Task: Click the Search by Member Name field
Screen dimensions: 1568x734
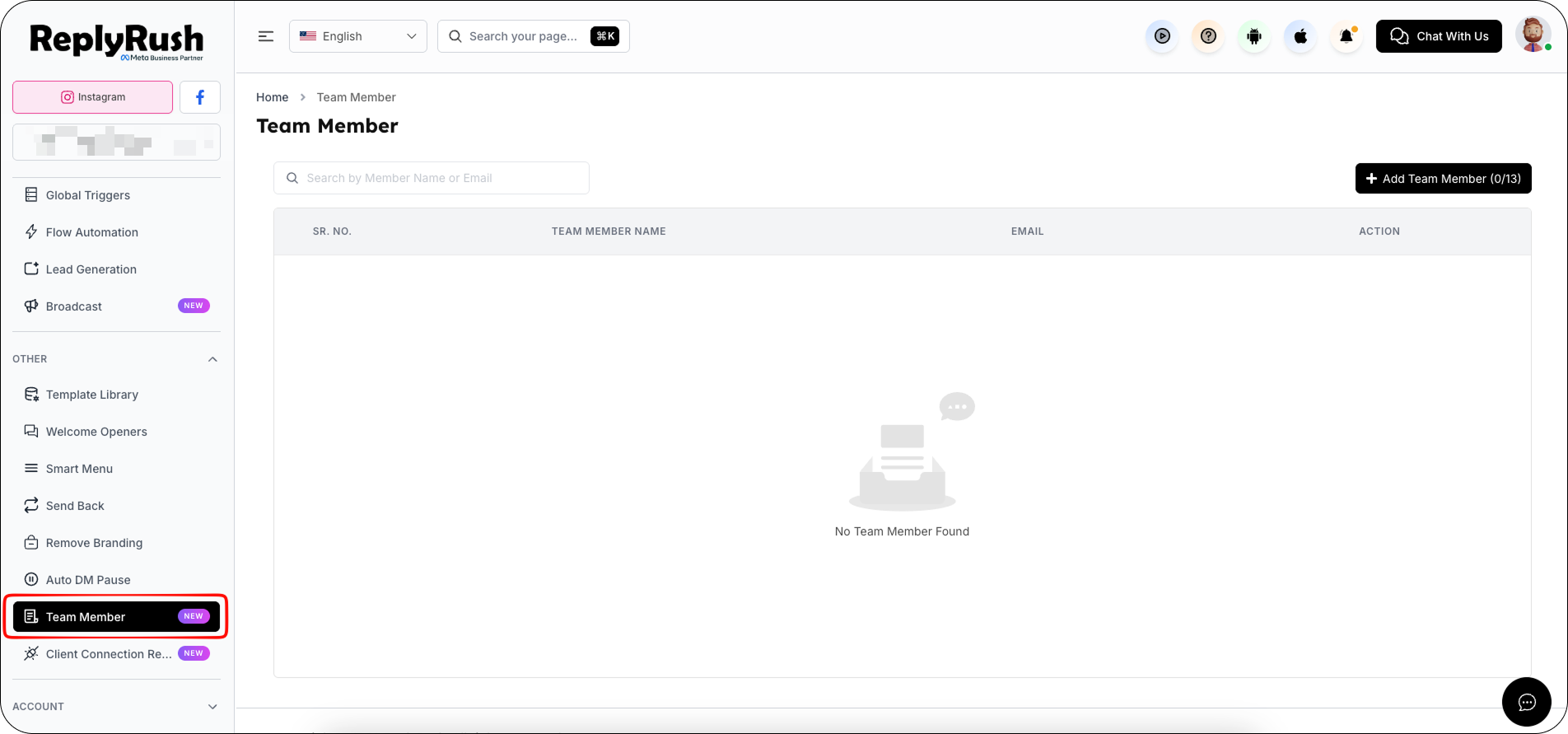Action: tap(432, 178)
